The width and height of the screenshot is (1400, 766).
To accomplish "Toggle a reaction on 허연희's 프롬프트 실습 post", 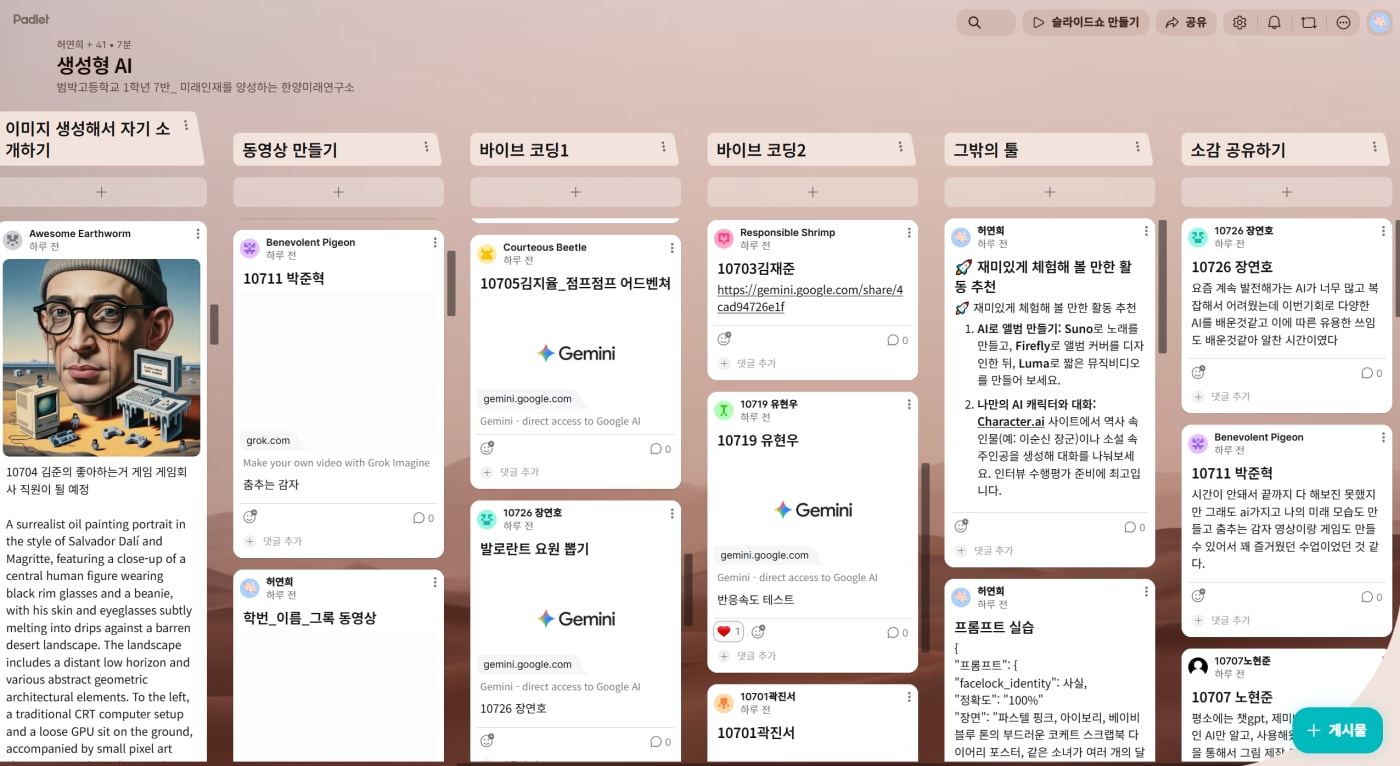I will click(x=961, y=525).
